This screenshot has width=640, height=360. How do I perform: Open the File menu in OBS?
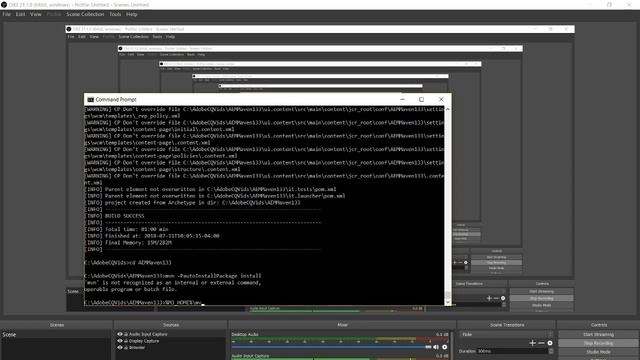tap(7, 14)
